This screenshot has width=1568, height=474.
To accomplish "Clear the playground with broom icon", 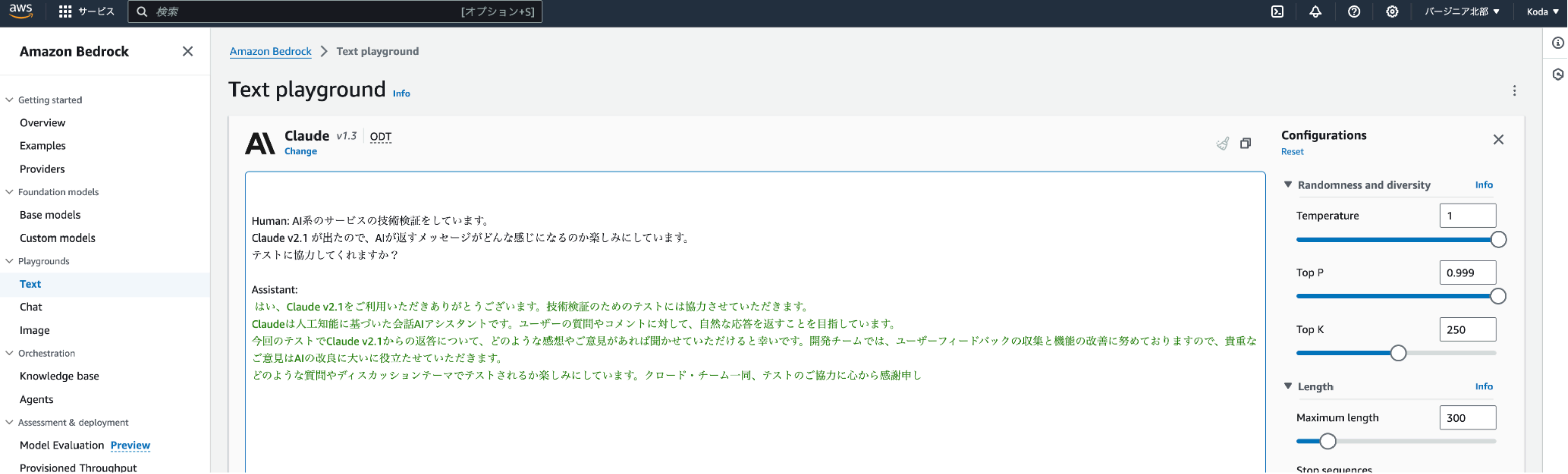I will click(1222, 143).
